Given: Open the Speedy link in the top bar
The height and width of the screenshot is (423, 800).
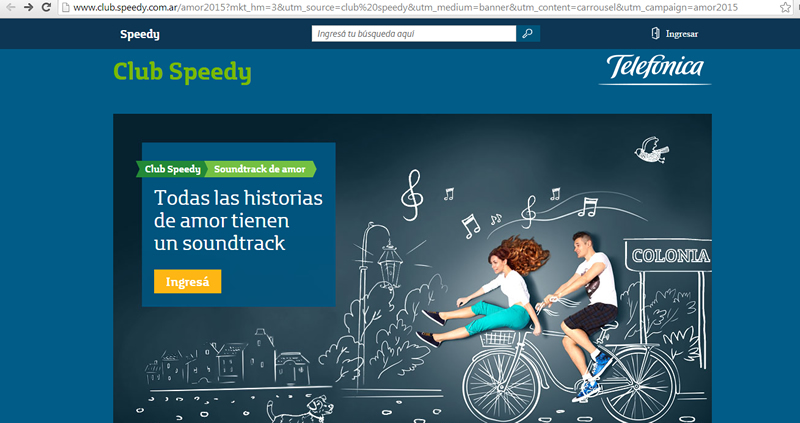Looking at the screenshot, I should pyautogui.click(x=140, y=35).
